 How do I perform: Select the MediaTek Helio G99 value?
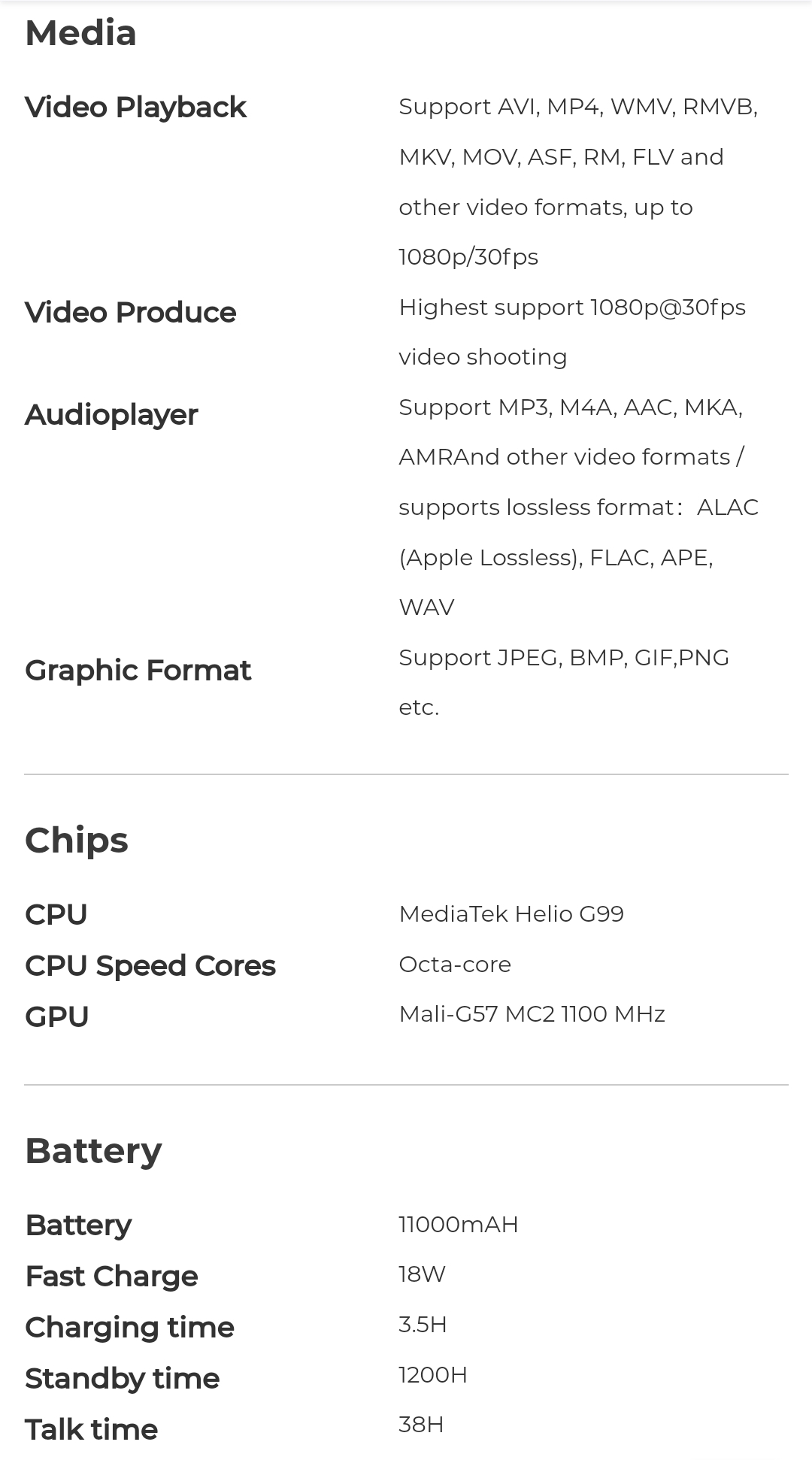tap(511, 914)
